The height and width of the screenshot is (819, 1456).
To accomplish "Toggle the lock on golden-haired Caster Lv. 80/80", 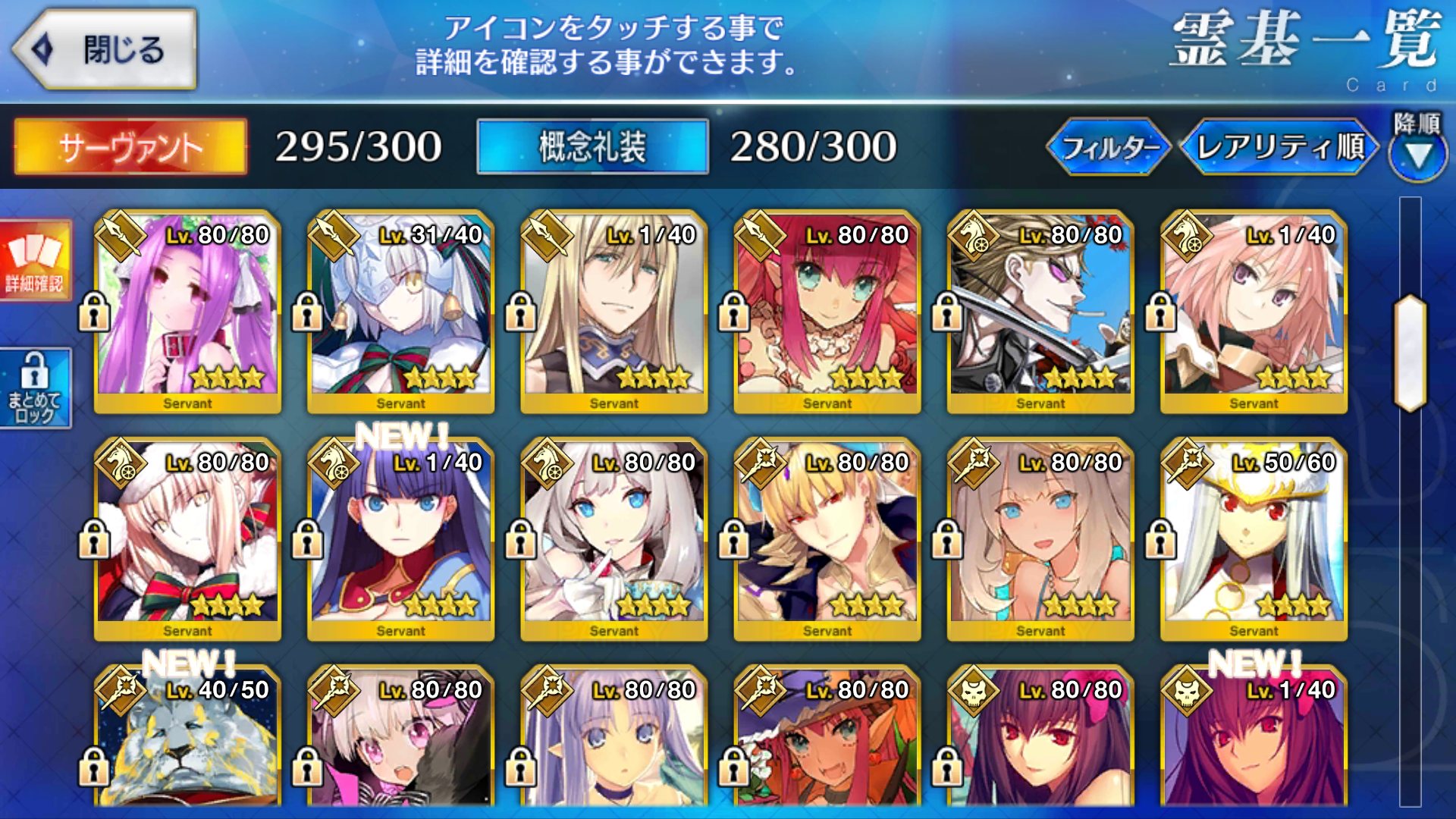I will point(733,539).
